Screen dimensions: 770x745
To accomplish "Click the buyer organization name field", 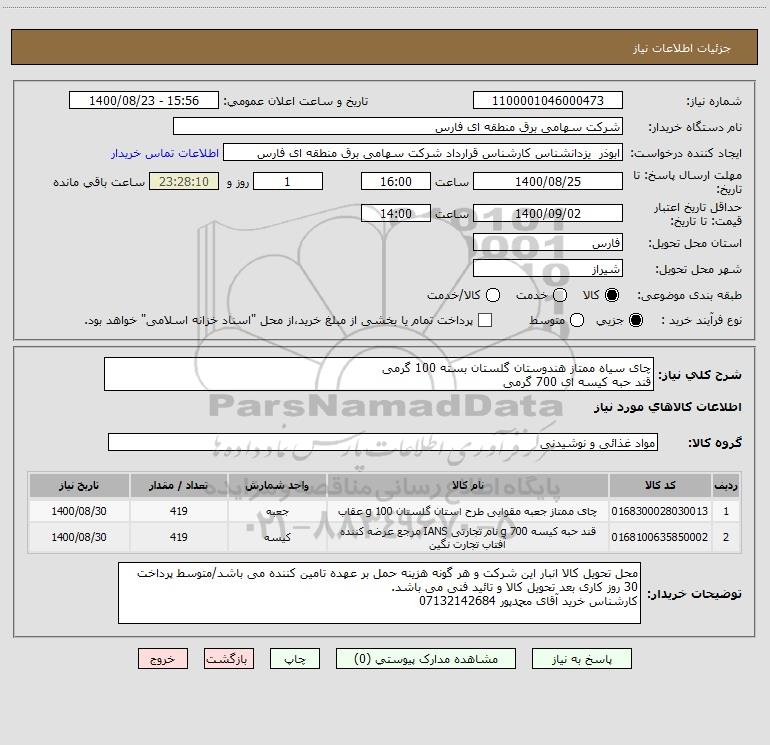I will point(398,127).
